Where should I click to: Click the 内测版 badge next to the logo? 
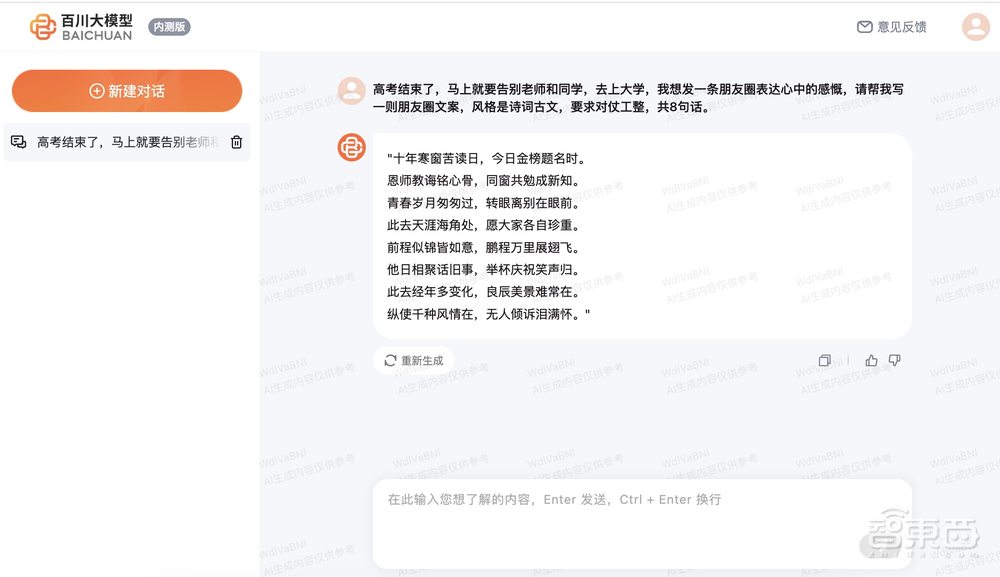tap(168, 26)
